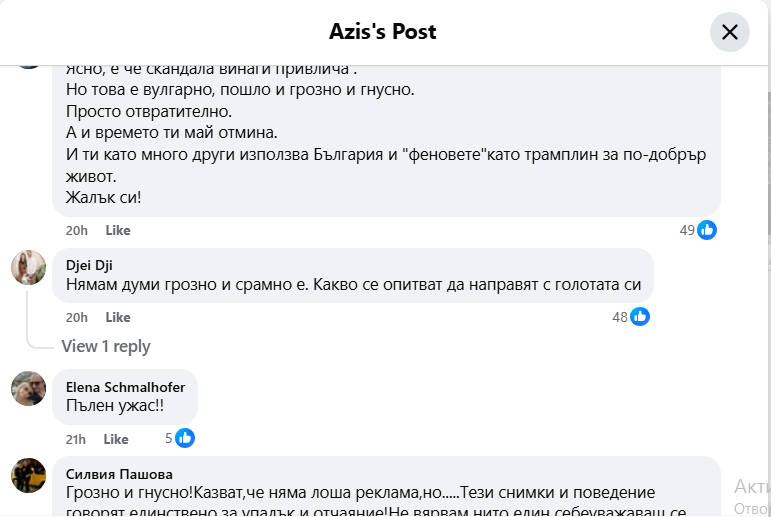Click the like reaction icon showing 48
This screenshot has height=517, width=771.
click(x=640, y=317)
